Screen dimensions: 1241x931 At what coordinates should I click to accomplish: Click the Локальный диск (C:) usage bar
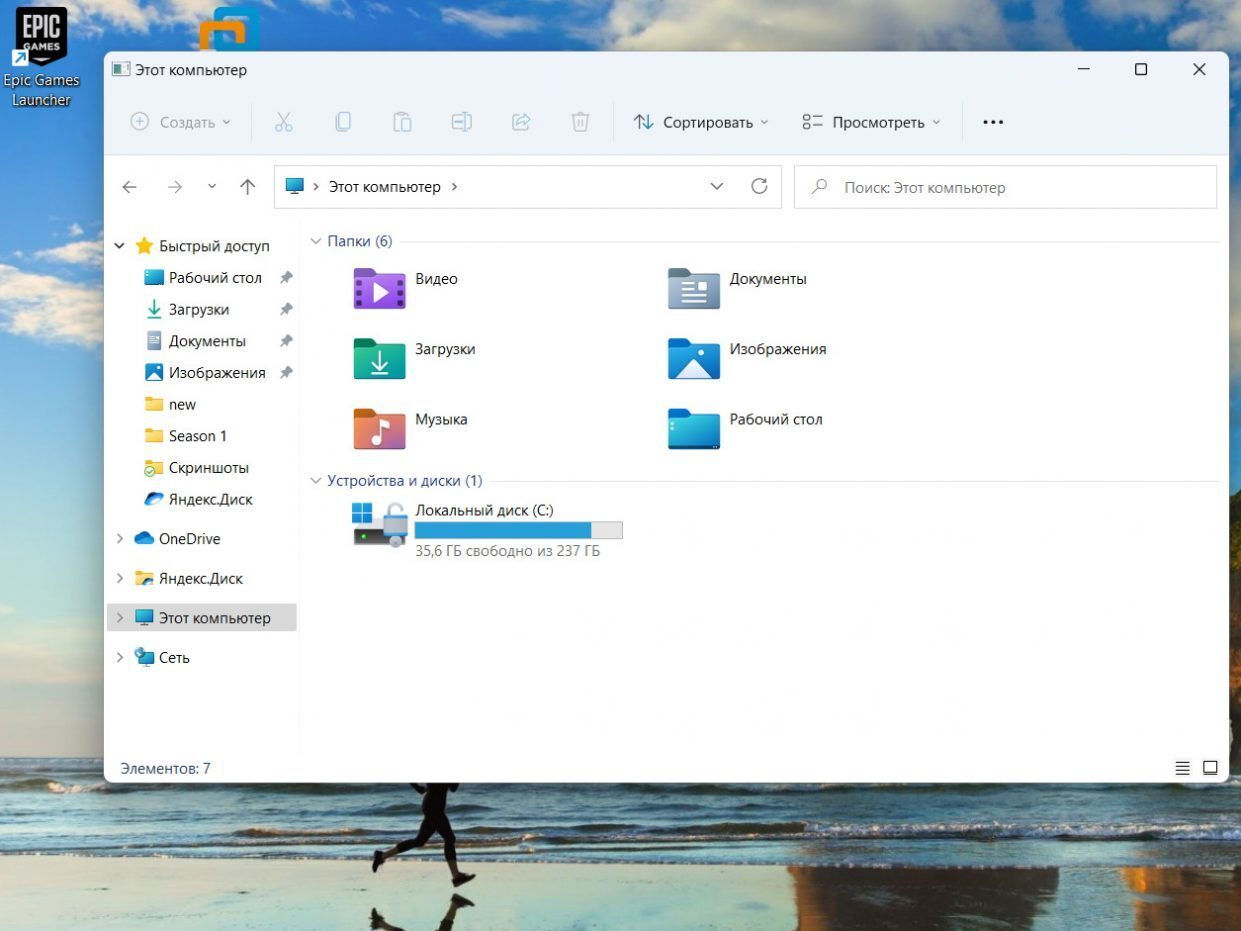[518, 530]
